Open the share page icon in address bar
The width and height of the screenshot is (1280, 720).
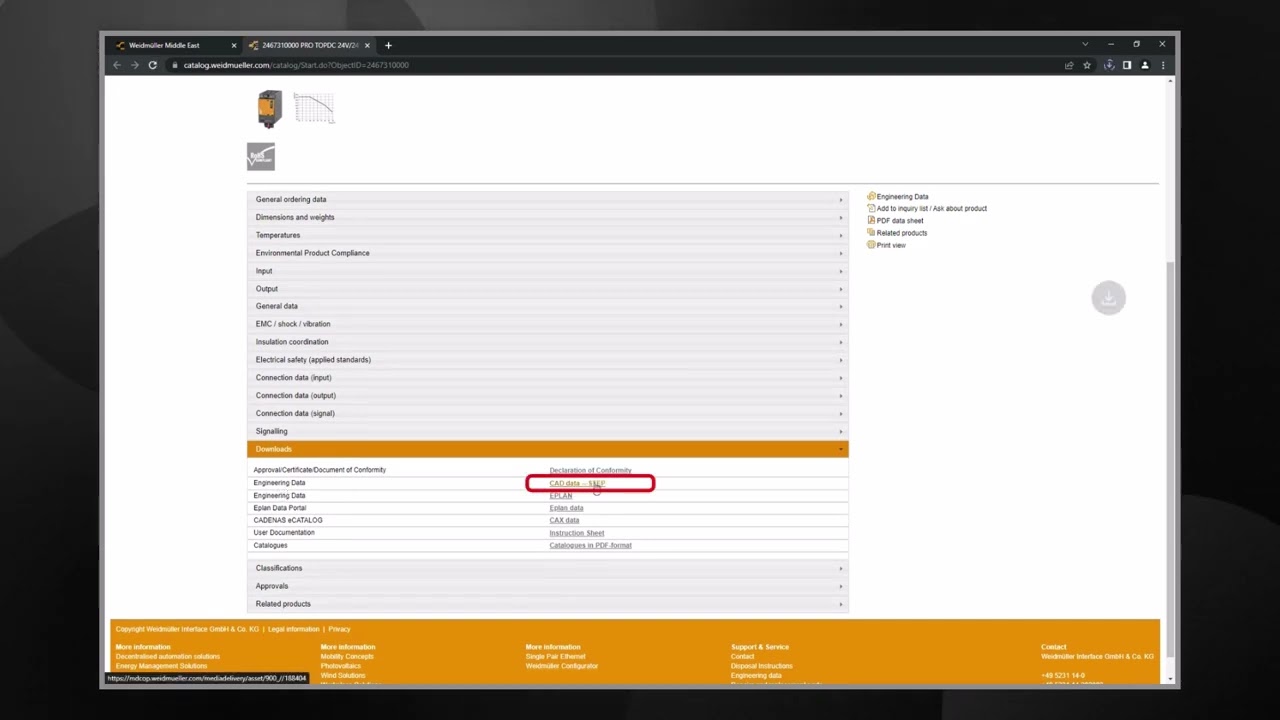1069,65
